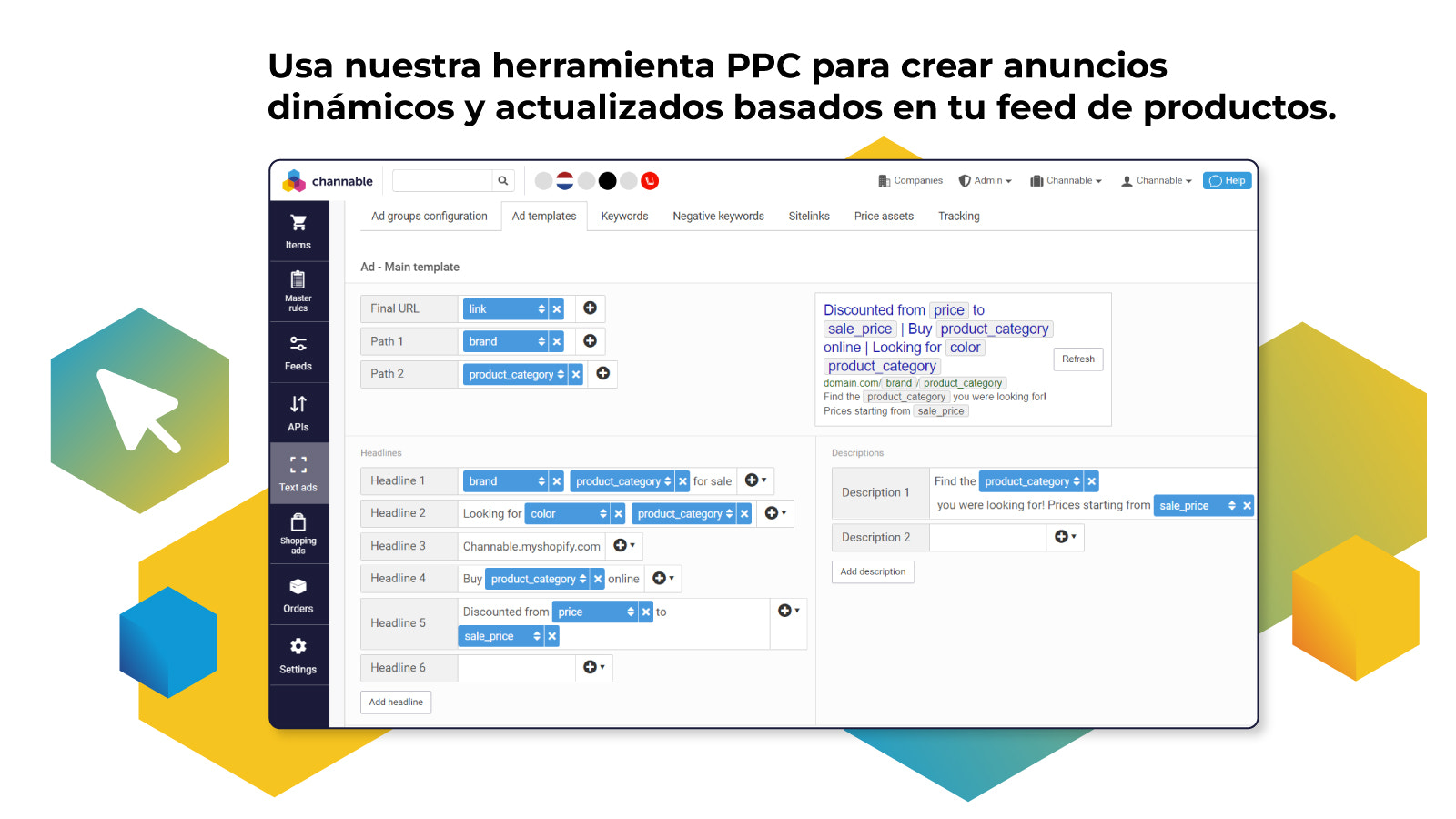Open add menu for Headline 5

click(789, 611)
